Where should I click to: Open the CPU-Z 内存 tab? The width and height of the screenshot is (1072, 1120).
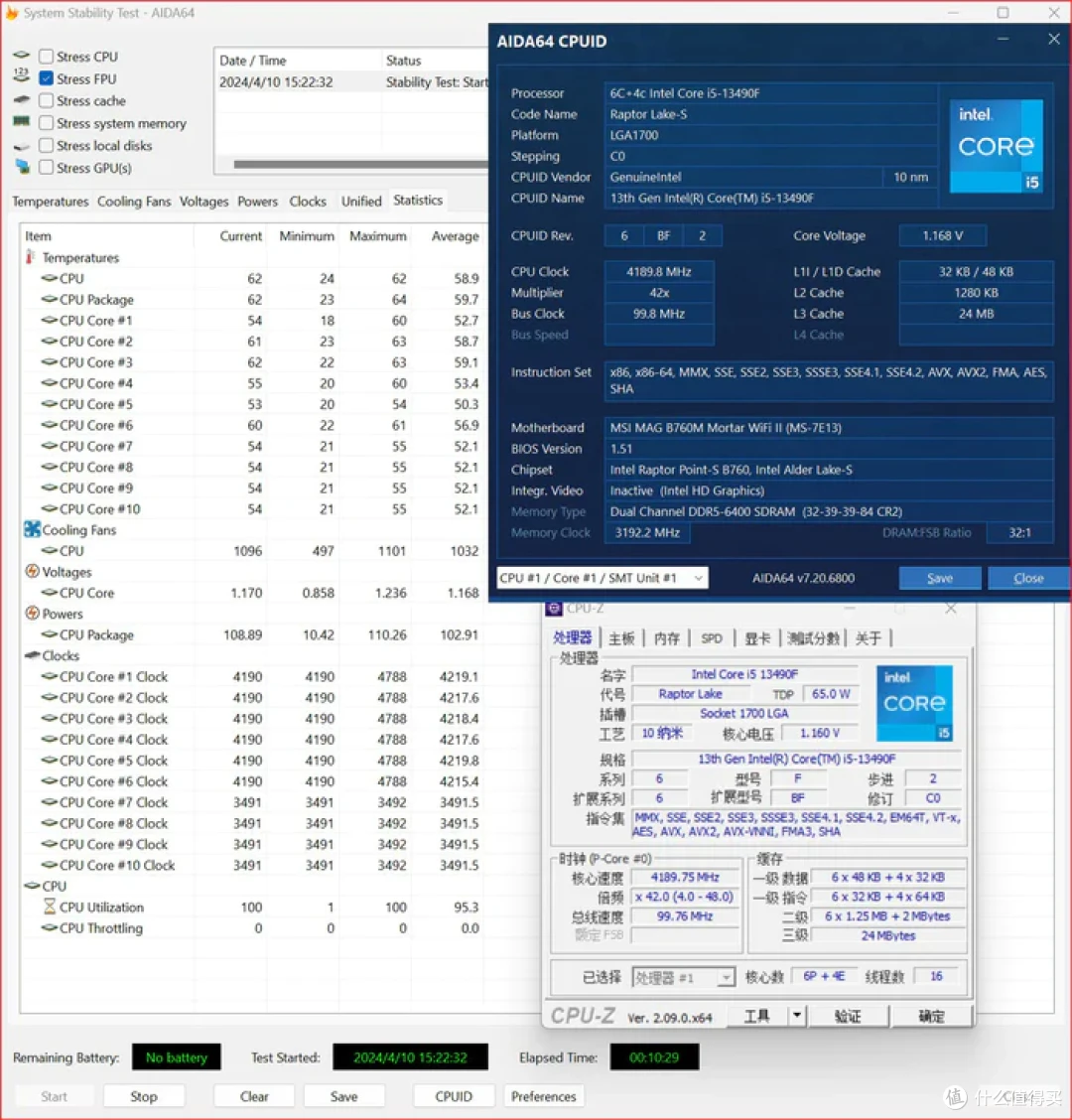[x=667, y=637]
